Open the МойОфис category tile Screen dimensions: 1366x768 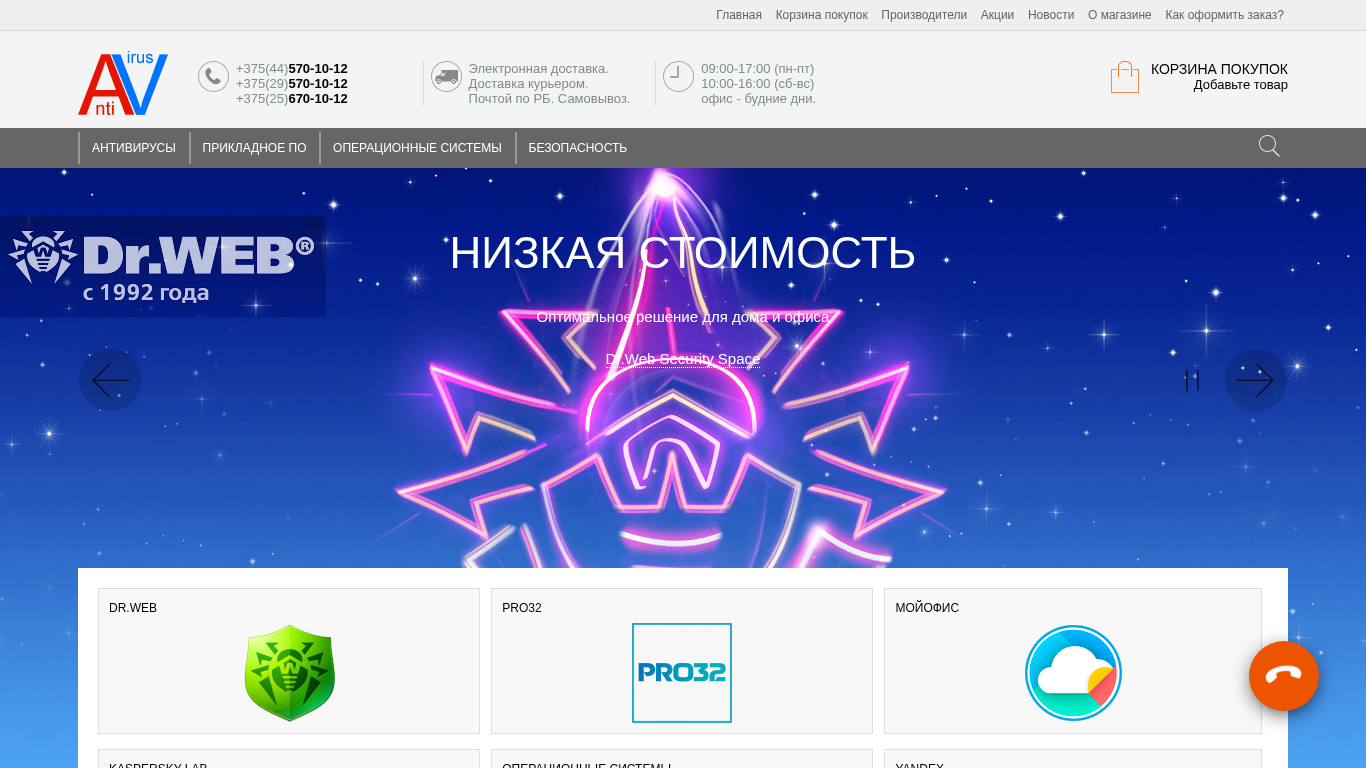tap(1073, 661)
